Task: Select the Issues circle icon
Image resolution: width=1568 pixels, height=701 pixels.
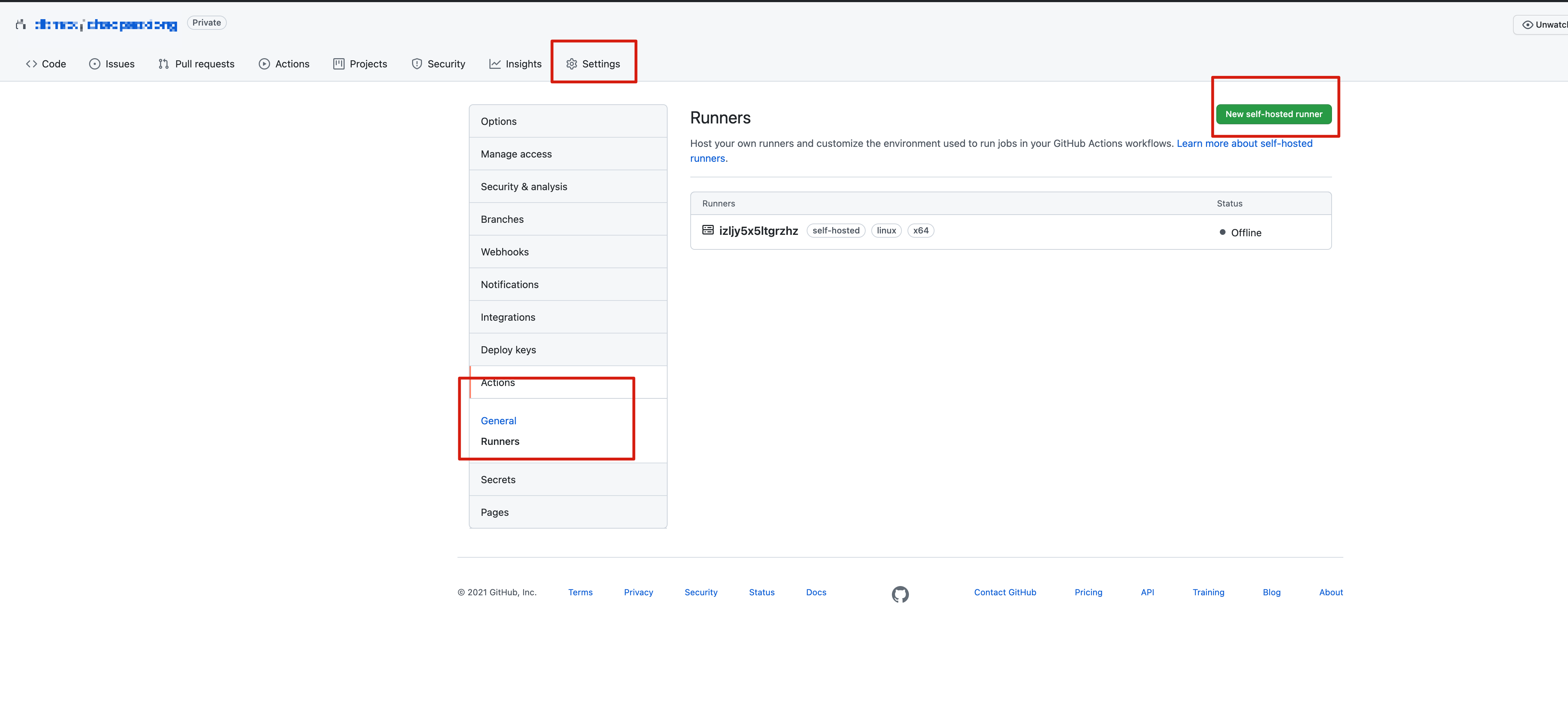Action: pos(95,63)
